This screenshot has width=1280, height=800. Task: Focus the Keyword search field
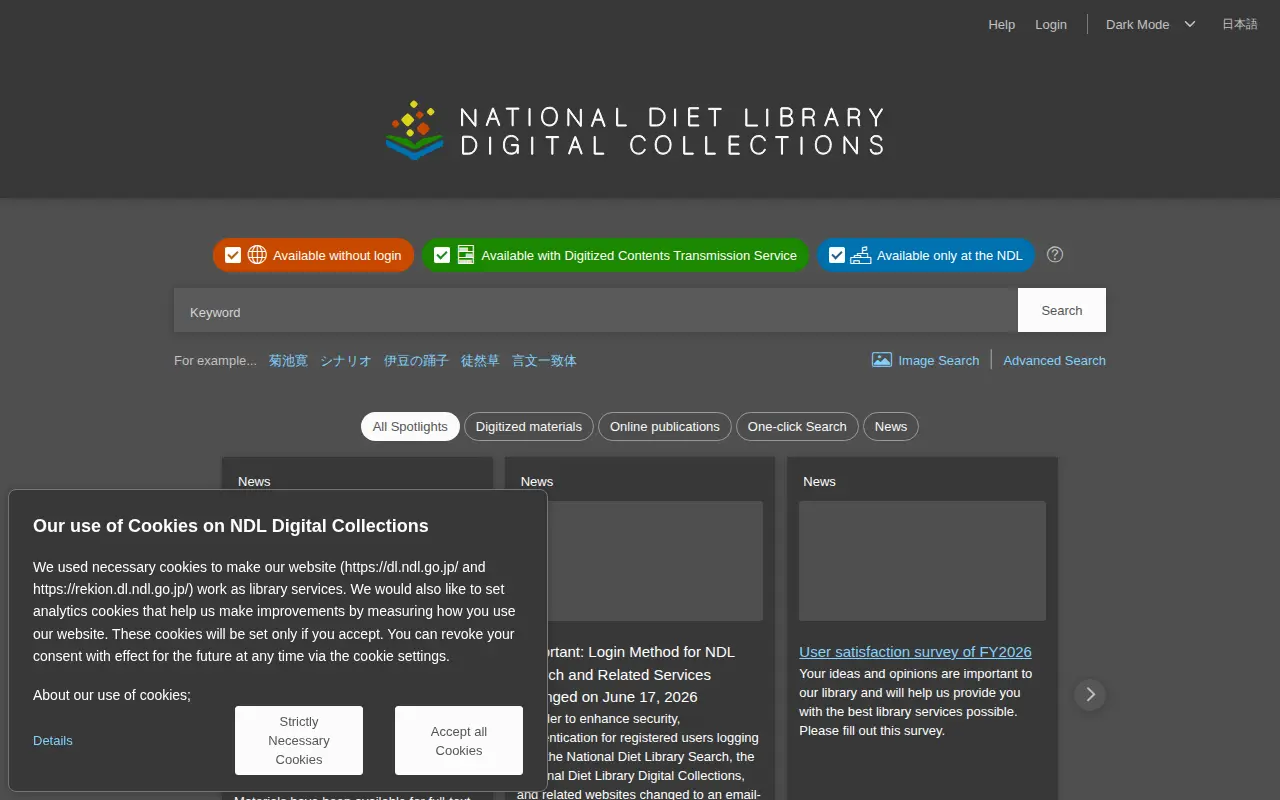point(596,310)
